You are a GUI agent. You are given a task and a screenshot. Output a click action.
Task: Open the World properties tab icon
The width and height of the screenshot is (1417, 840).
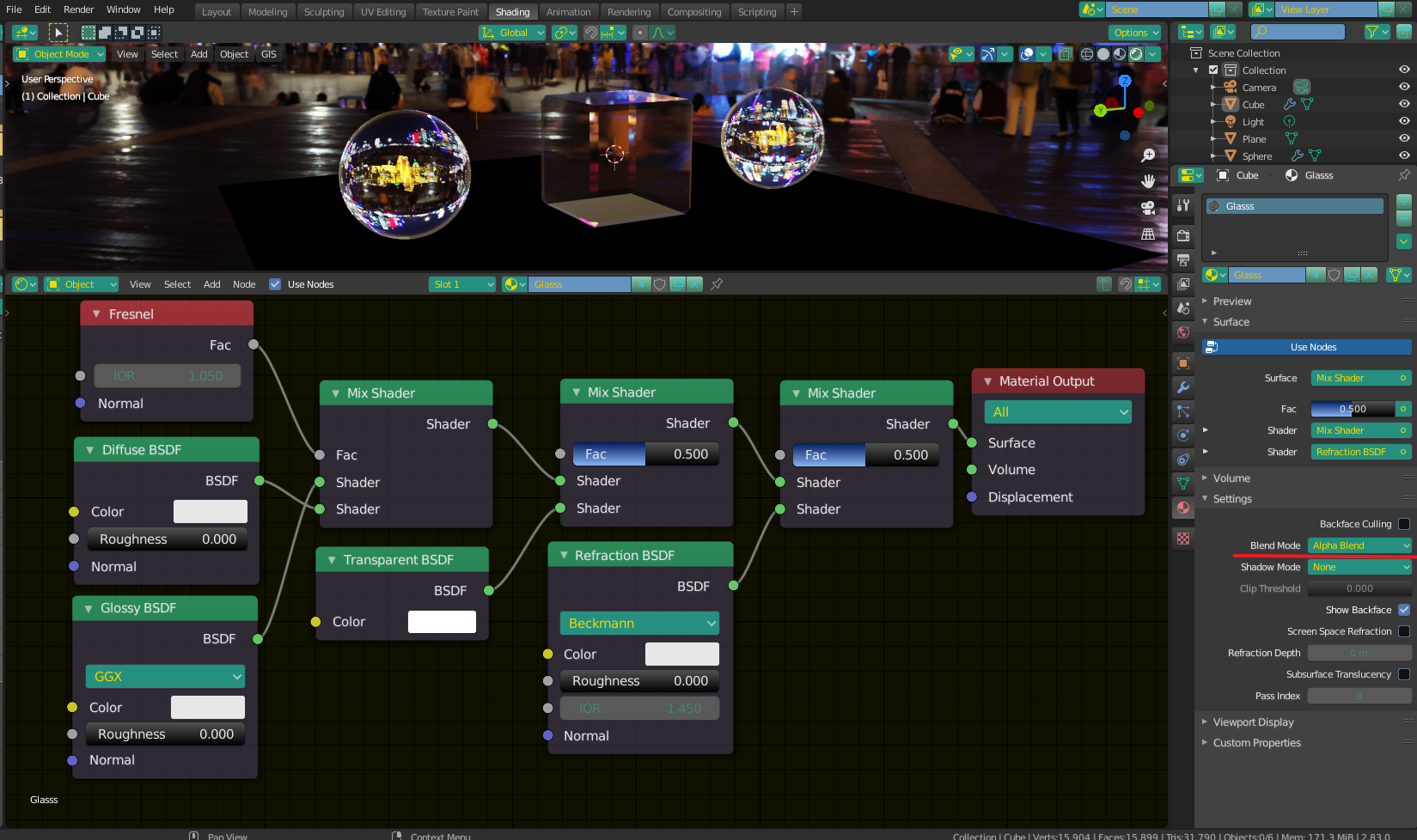[1183, 332]
